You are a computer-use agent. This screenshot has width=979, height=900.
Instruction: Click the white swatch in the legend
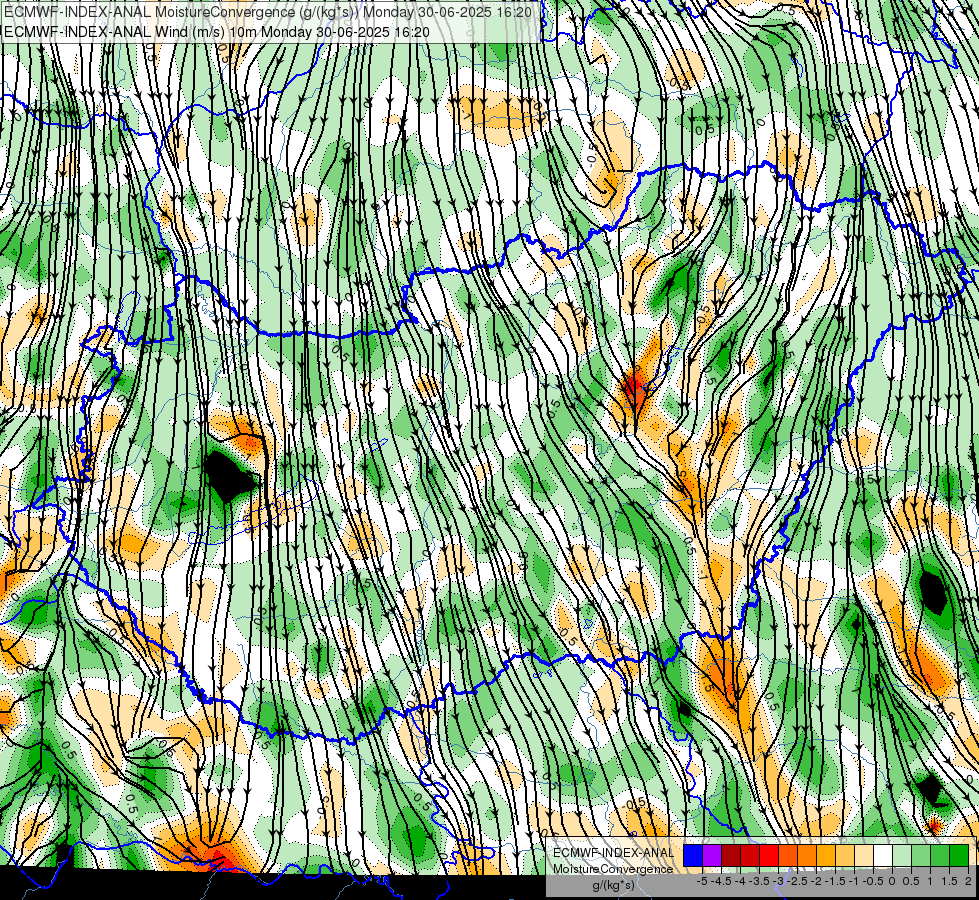883,855
